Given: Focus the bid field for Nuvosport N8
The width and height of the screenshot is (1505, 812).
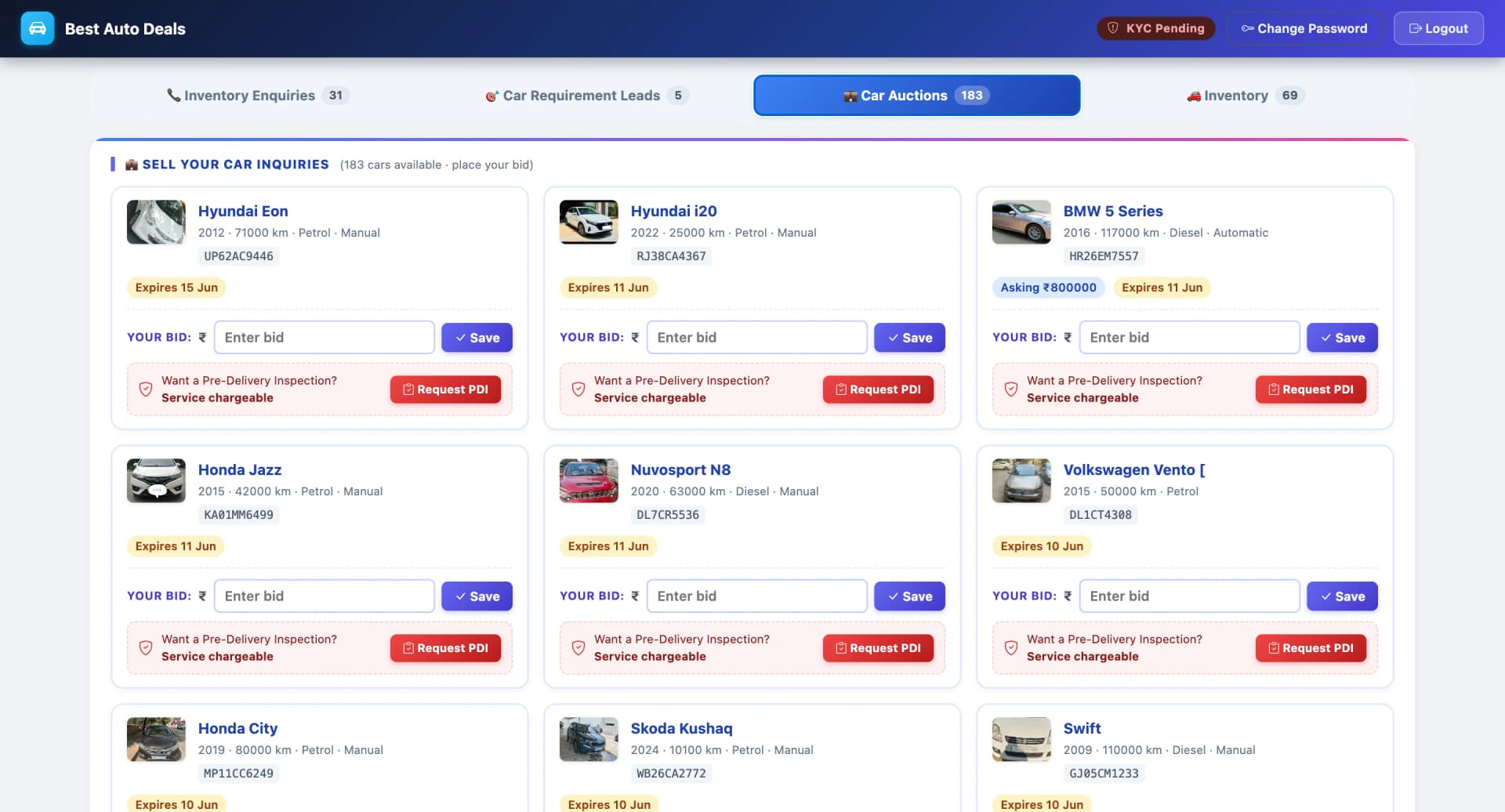Looking at the screenshot, I should coord(757,596).
